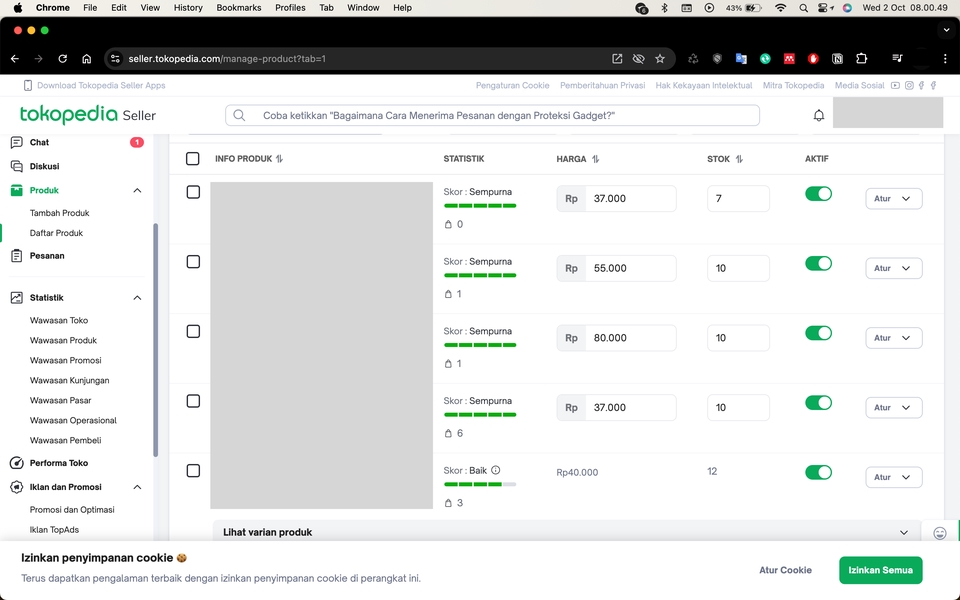Toggle Aktif switch for 55.000 product

pos(818,263)
